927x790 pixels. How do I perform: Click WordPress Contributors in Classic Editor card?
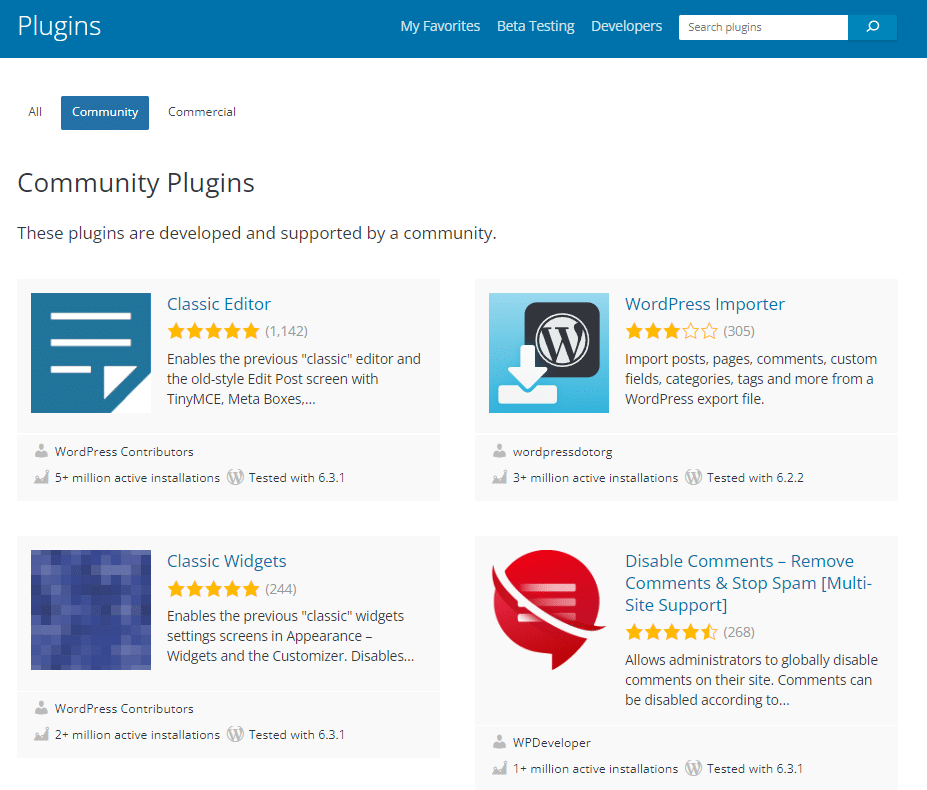124,452
